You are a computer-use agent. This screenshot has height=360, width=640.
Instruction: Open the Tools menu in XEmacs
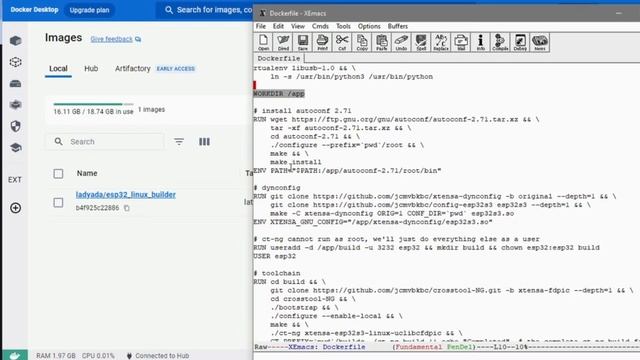tap(343, 26)
